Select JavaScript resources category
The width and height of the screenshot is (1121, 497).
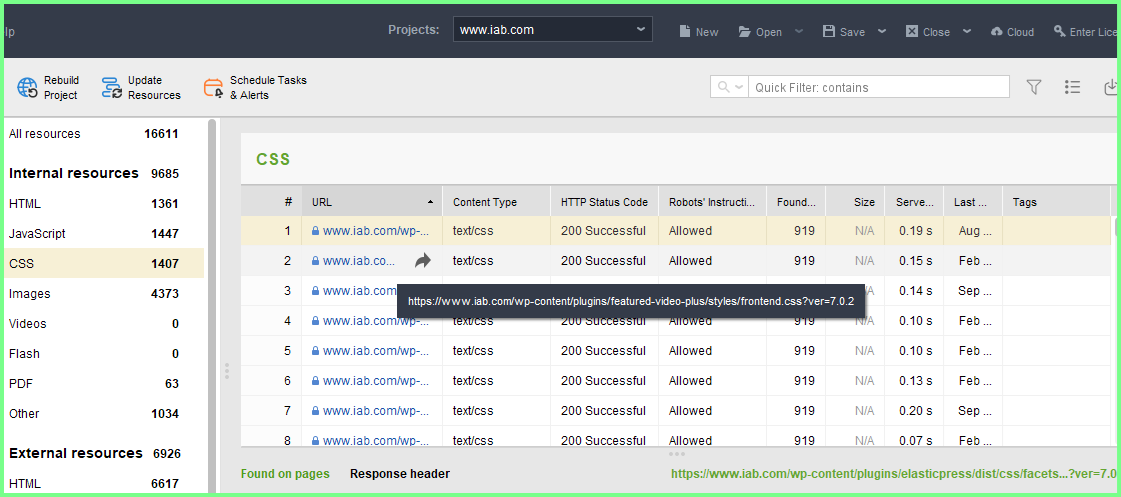[104, 234]
